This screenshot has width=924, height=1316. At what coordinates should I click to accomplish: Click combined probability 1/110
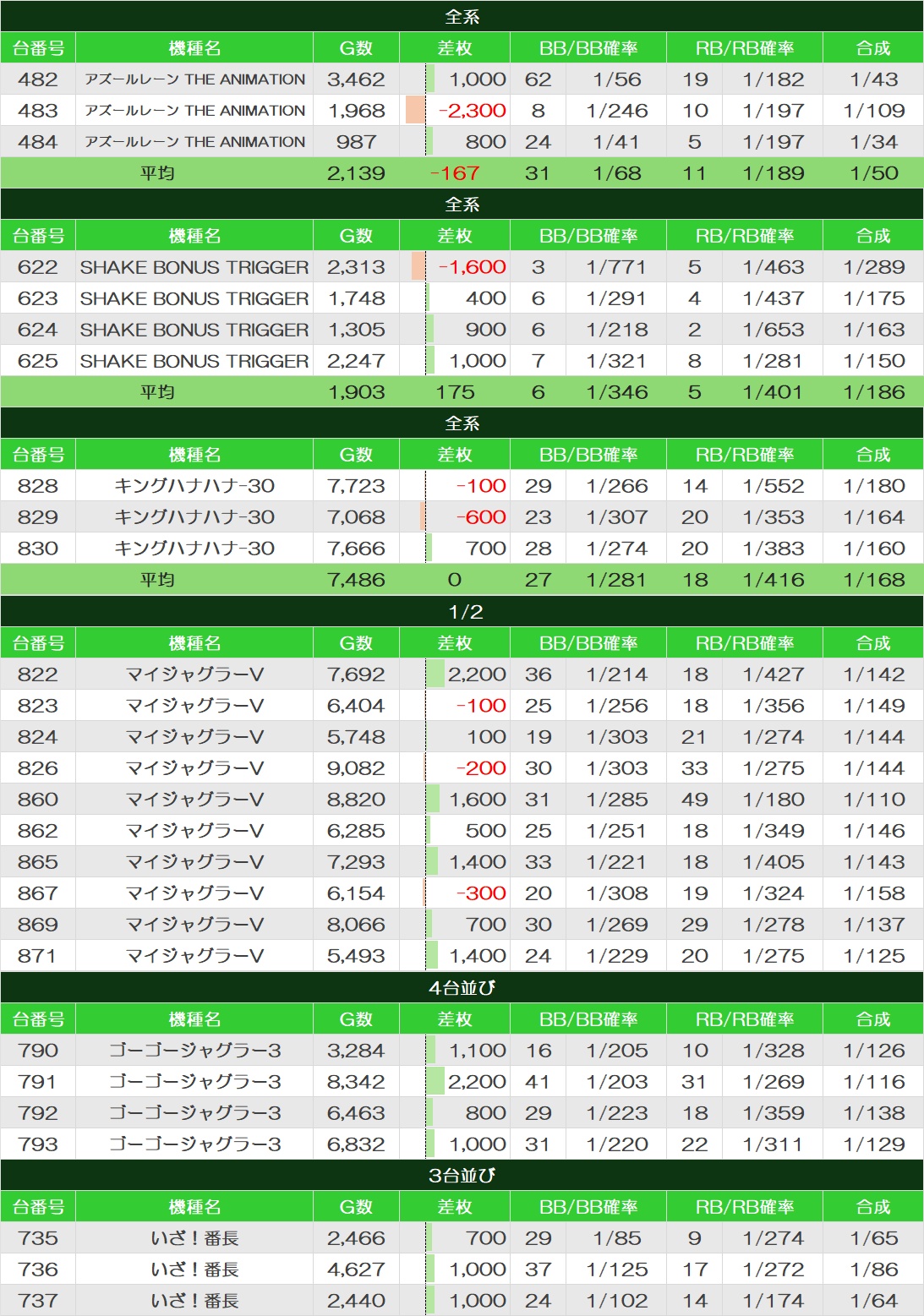click(x=874, y=800)
